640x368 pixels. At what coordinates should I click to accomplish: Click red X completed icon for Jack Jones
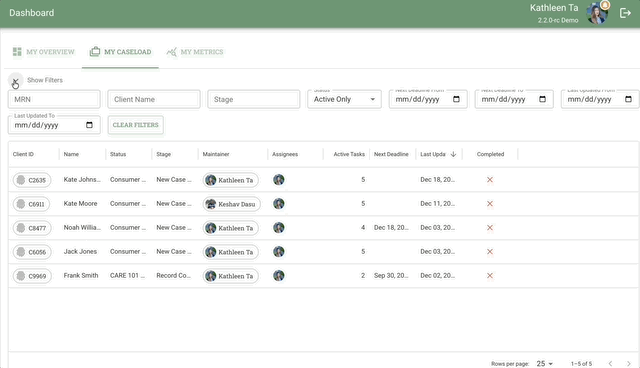(490, 252)
